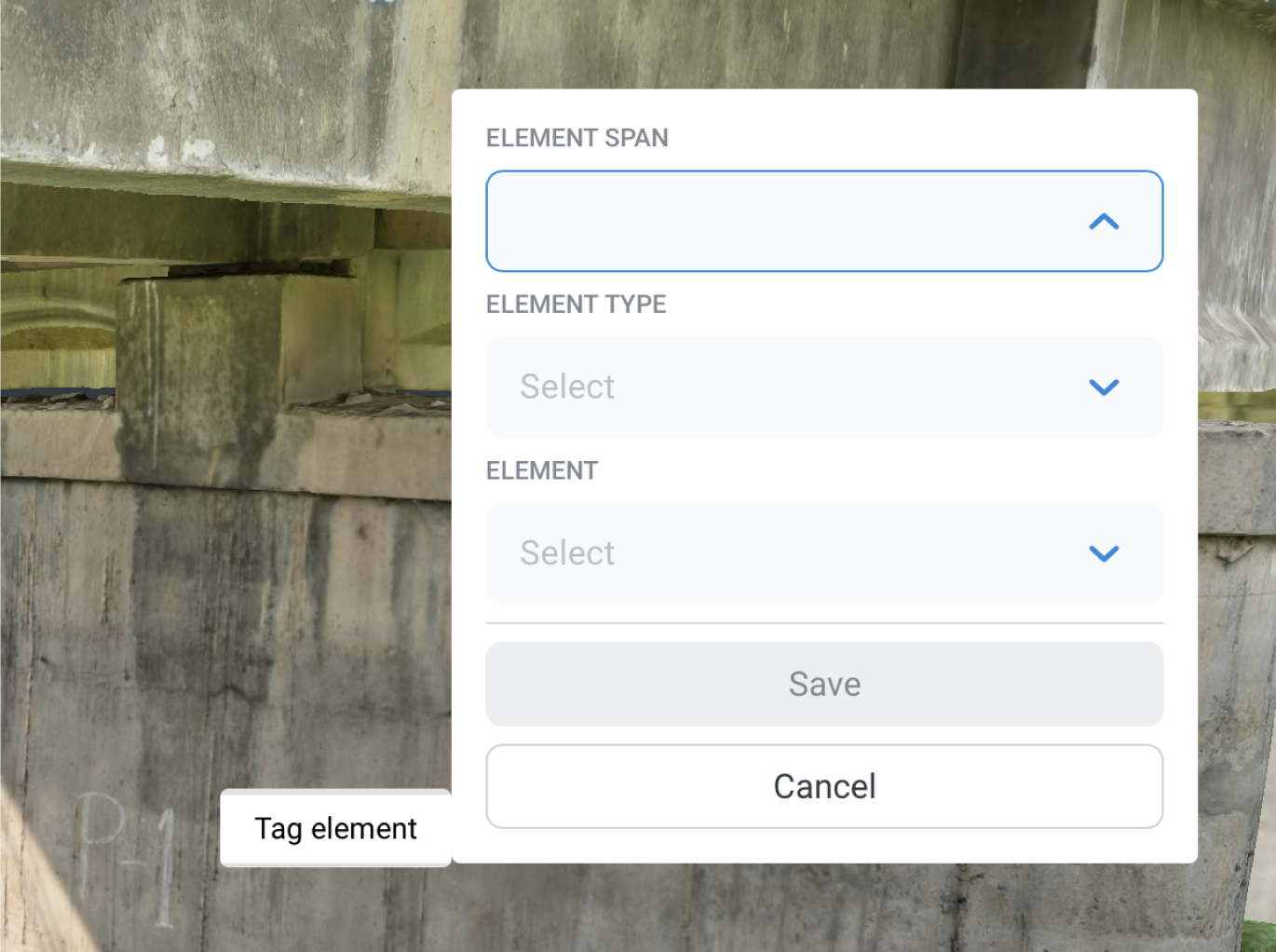The height and width of the screenshot is (952, 1276).
Task: Choose Tag element from context menu
Action: pos(335,828)
